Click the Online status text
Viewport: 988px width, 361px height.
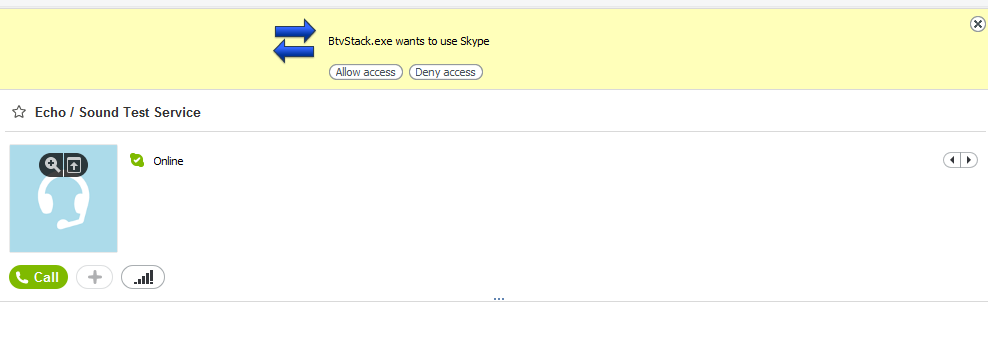(x=168, y=161)
